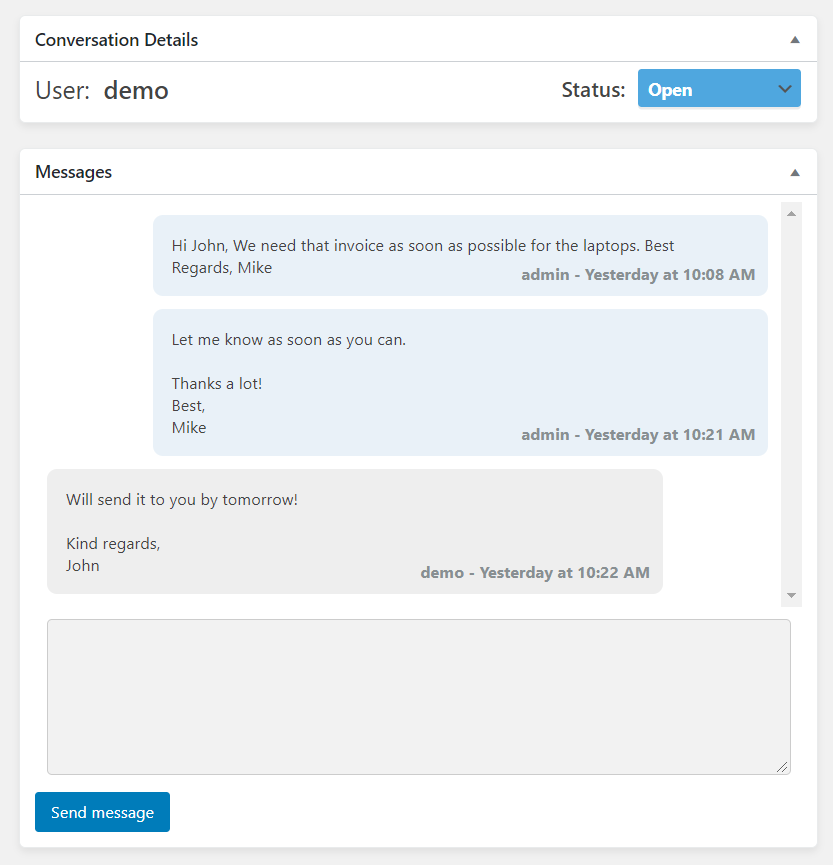
Task: Click the Messages panel title
Action: 74,172
